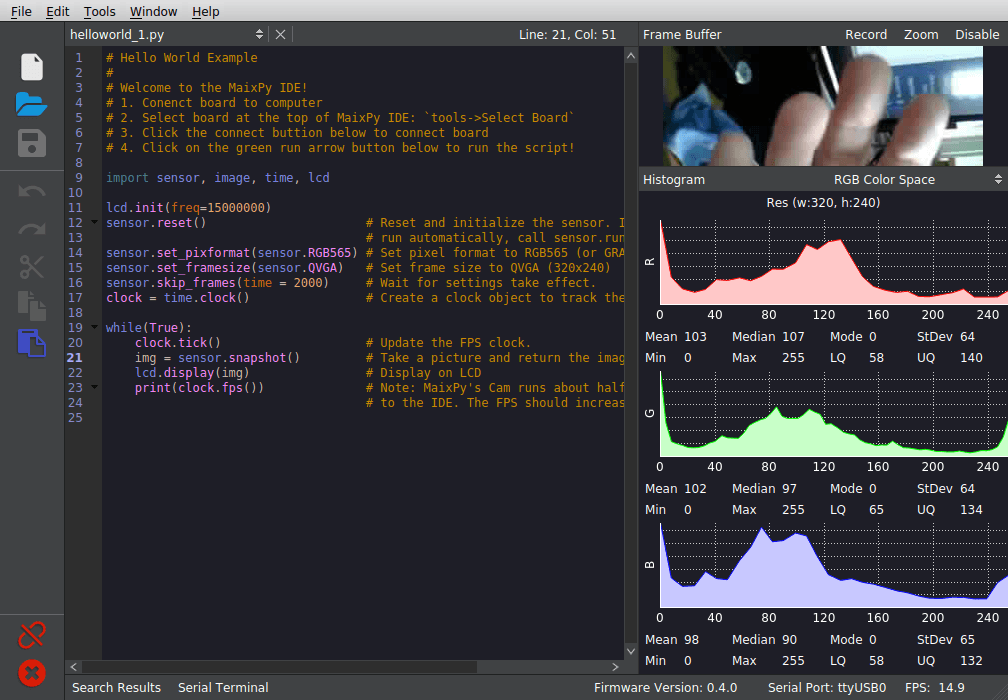The width and height of the screenshot is (1008, 700).
Task: Click the Histogram panel title
Action: point(674,179)
